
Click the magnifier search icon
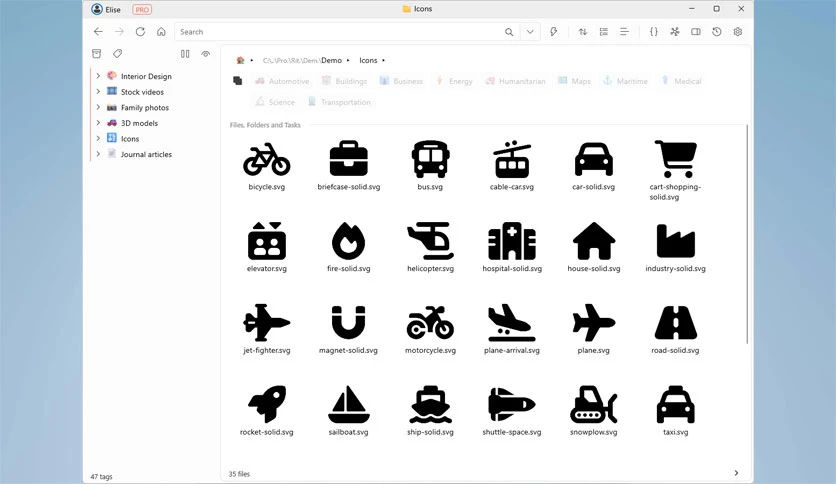(x=509, y=32)
